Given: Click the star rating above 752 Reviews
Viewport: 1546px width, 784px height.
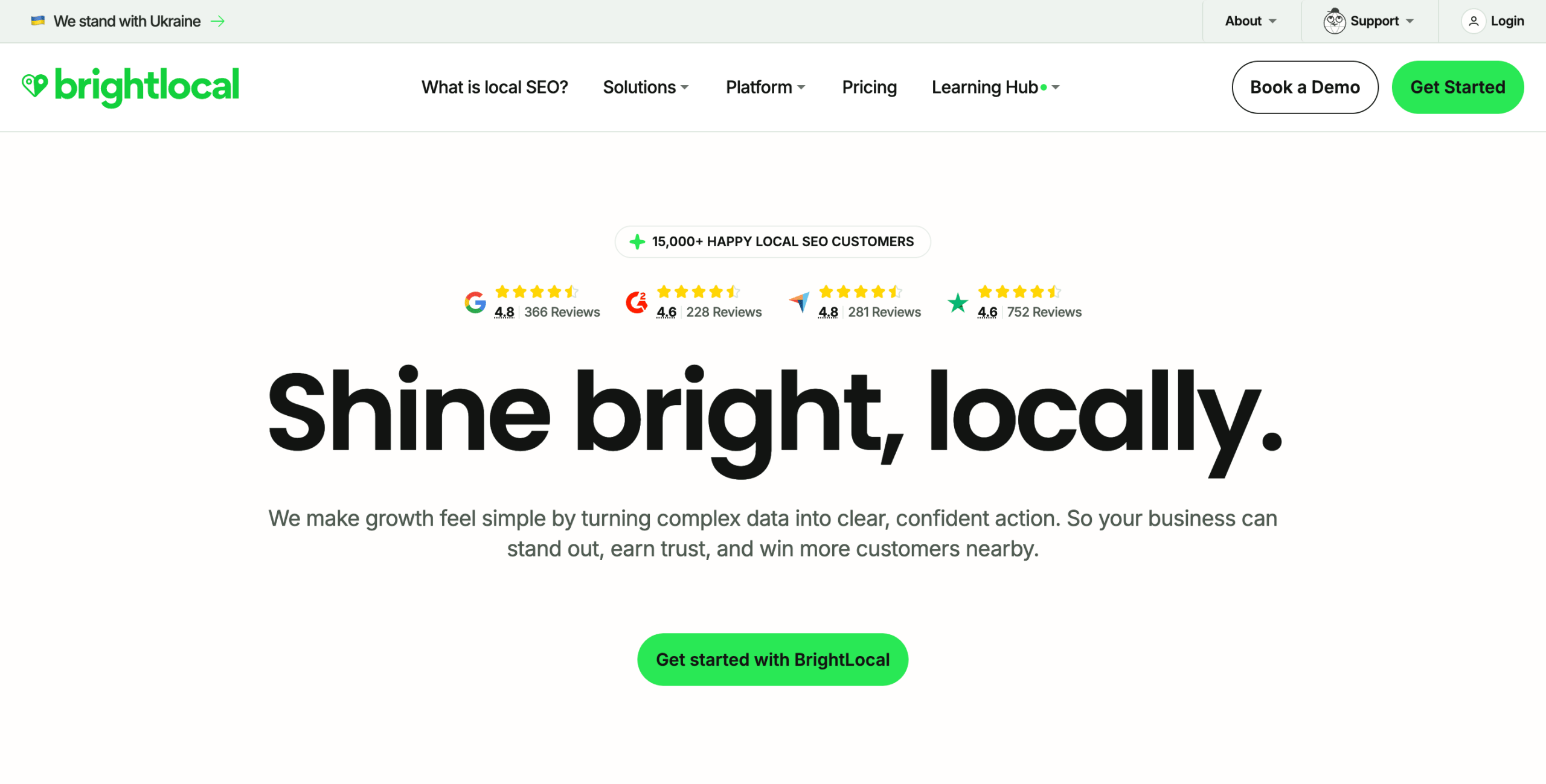Looking at the screenshot, I should pyautogui.click(x=1019, y=292).
